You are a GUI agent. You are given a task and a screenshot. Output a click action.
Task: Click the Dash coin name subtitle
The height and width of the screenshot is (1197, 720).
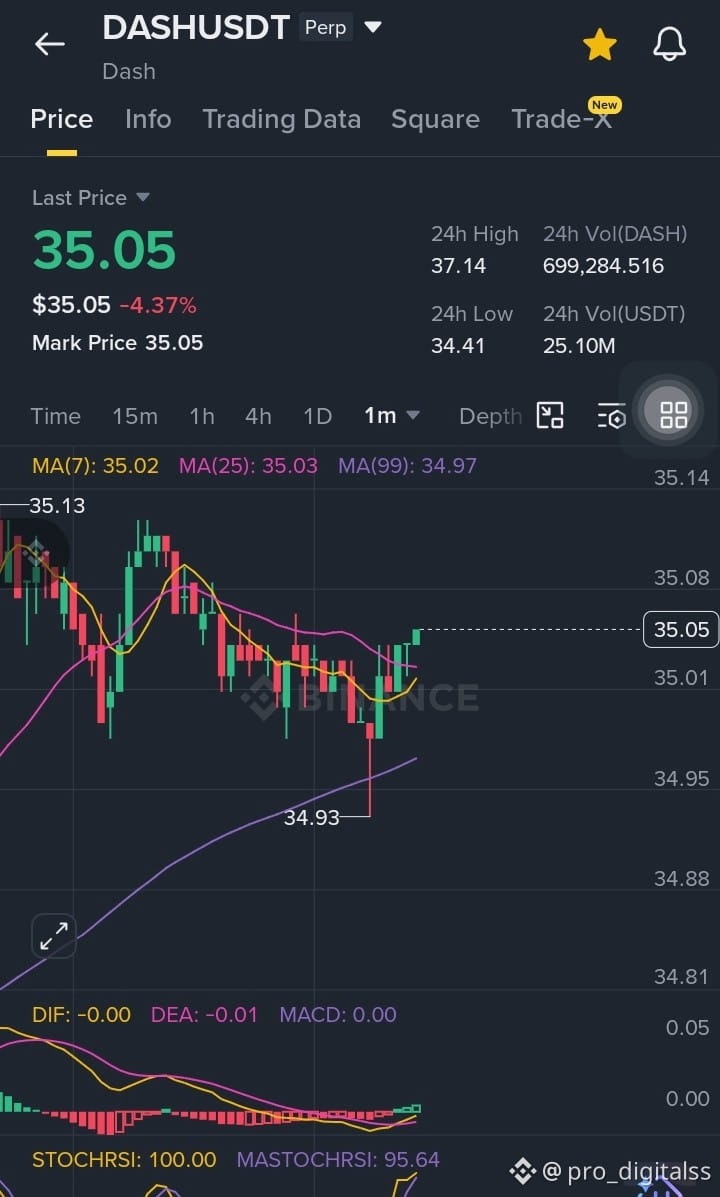(x=129, y=72)
